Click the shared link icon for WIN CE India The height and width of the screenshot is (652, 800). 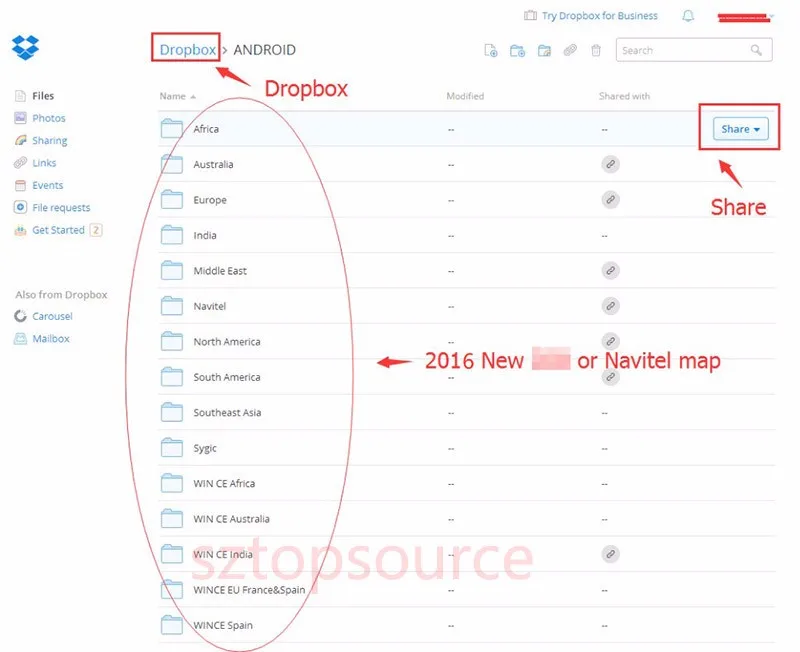click(x=610, y=554)
